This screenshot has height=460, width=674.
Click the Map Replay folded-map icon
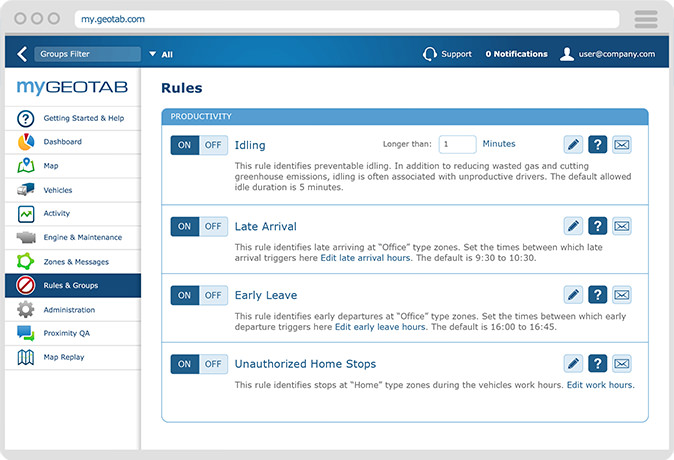pos(25,357)
